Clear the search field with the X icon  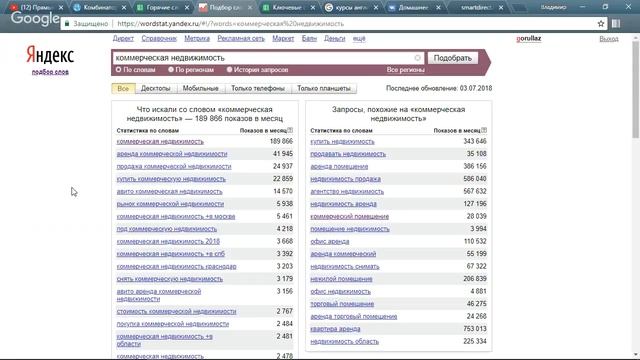(x=417, y=58)
